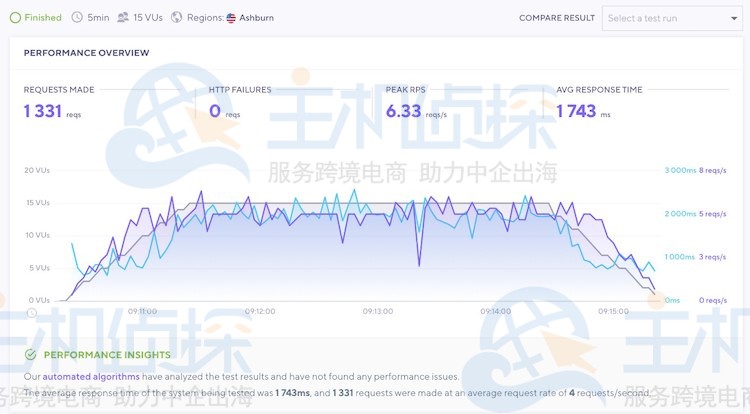Viewport: 750px width, 414px height.
Task: Click the Finished status label
Action: tap(43, 18)
